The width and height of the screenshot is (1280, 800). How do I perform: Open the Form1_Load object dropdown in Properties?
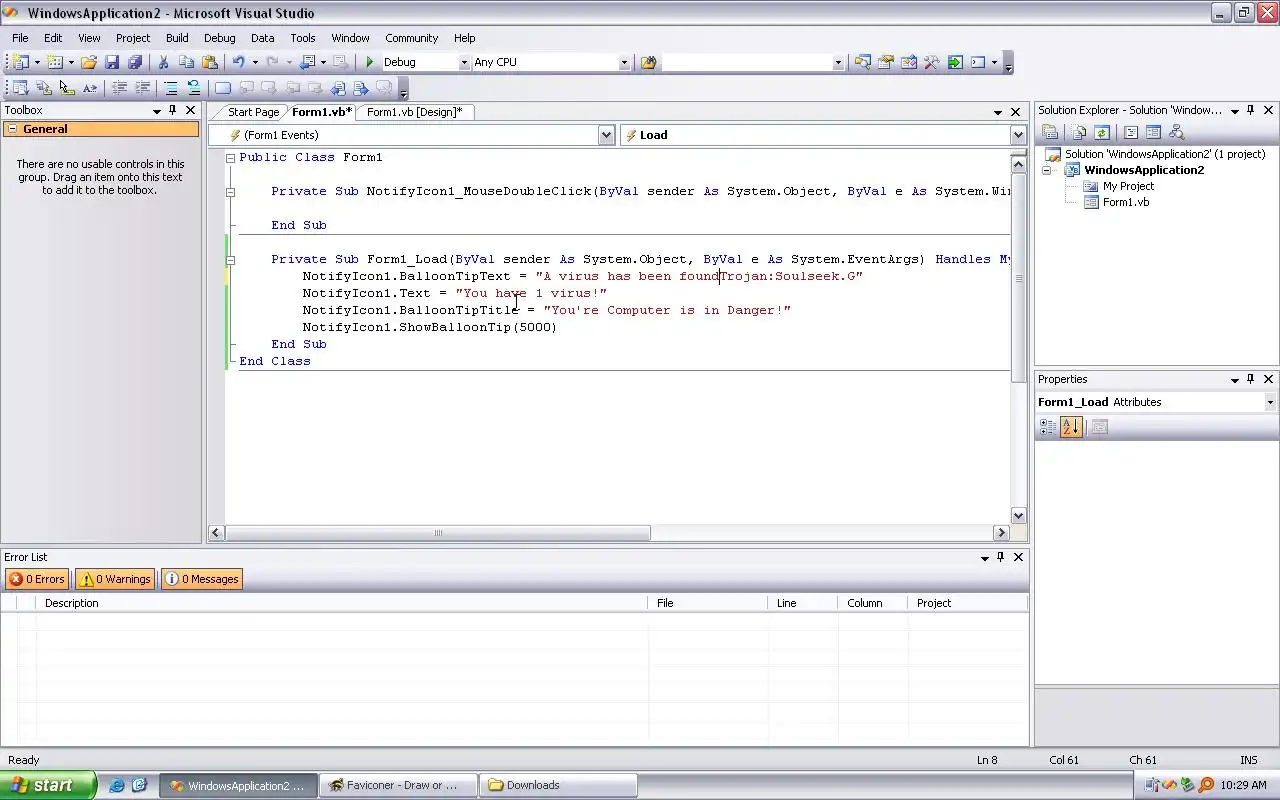1270,402
